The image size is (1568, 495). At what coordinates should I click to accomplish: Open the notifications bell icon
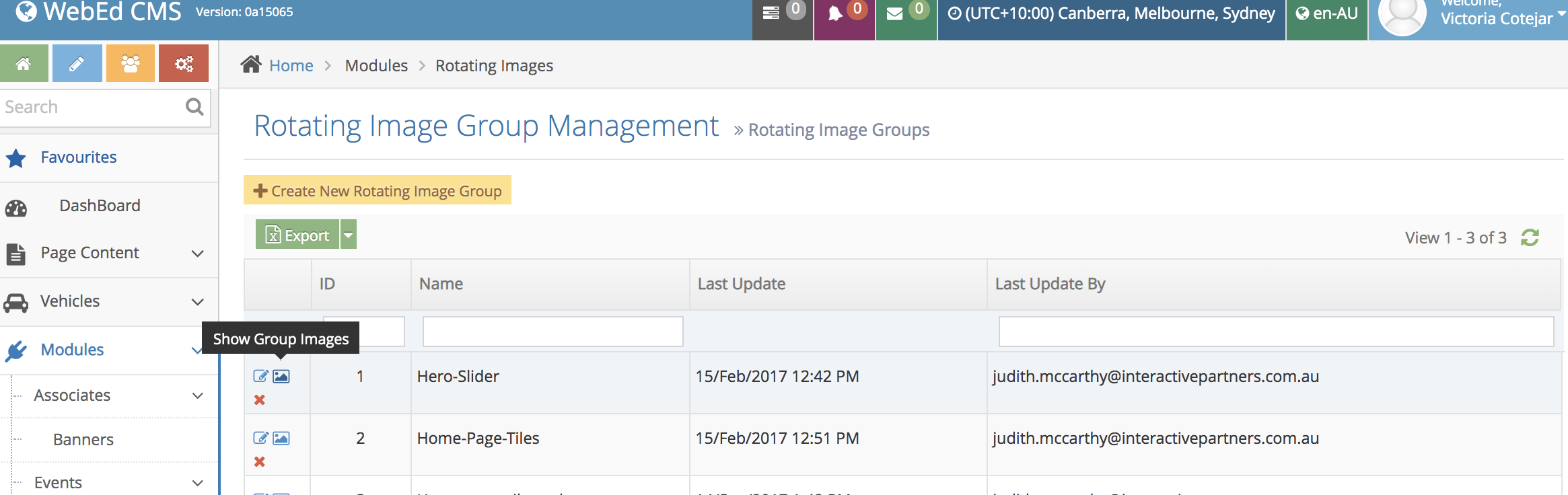click(x=834, y=13)
